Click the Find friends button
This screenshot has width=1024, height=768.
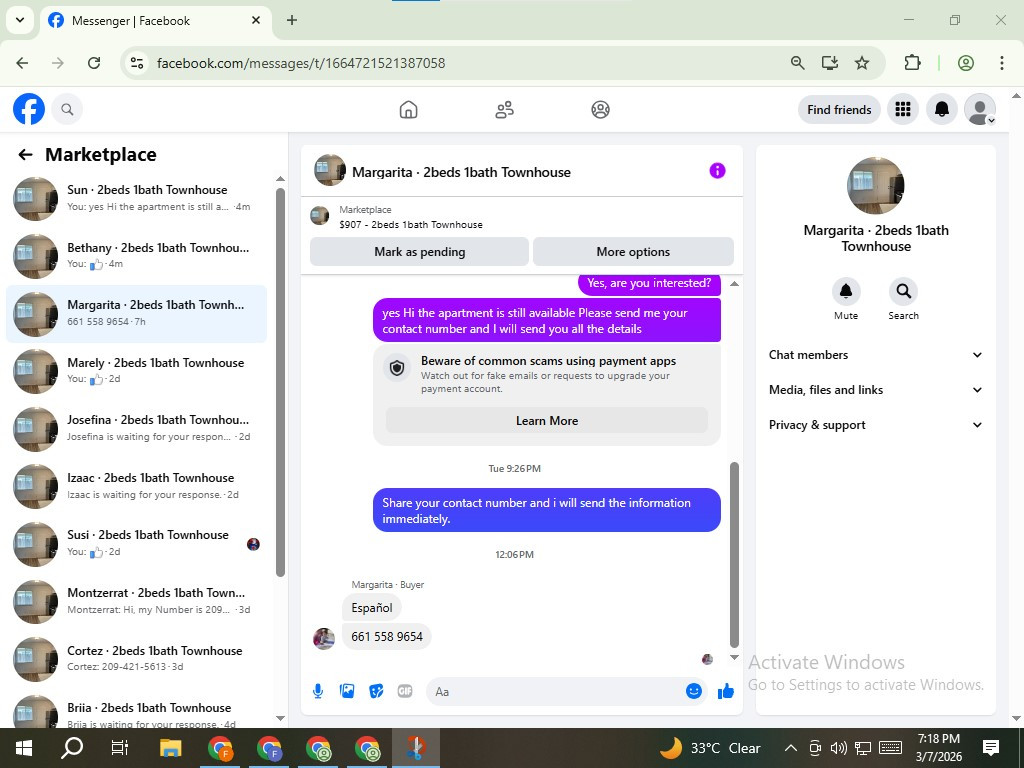[839, 110]
